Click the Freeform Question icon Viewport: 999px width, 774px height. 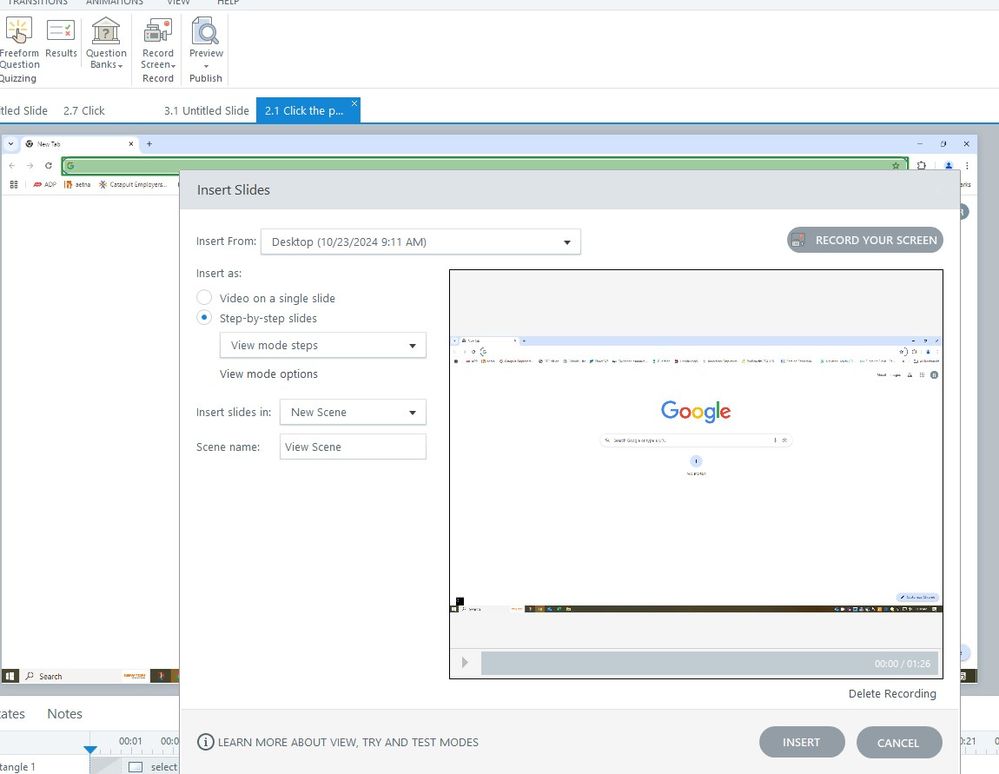[18, 31]
